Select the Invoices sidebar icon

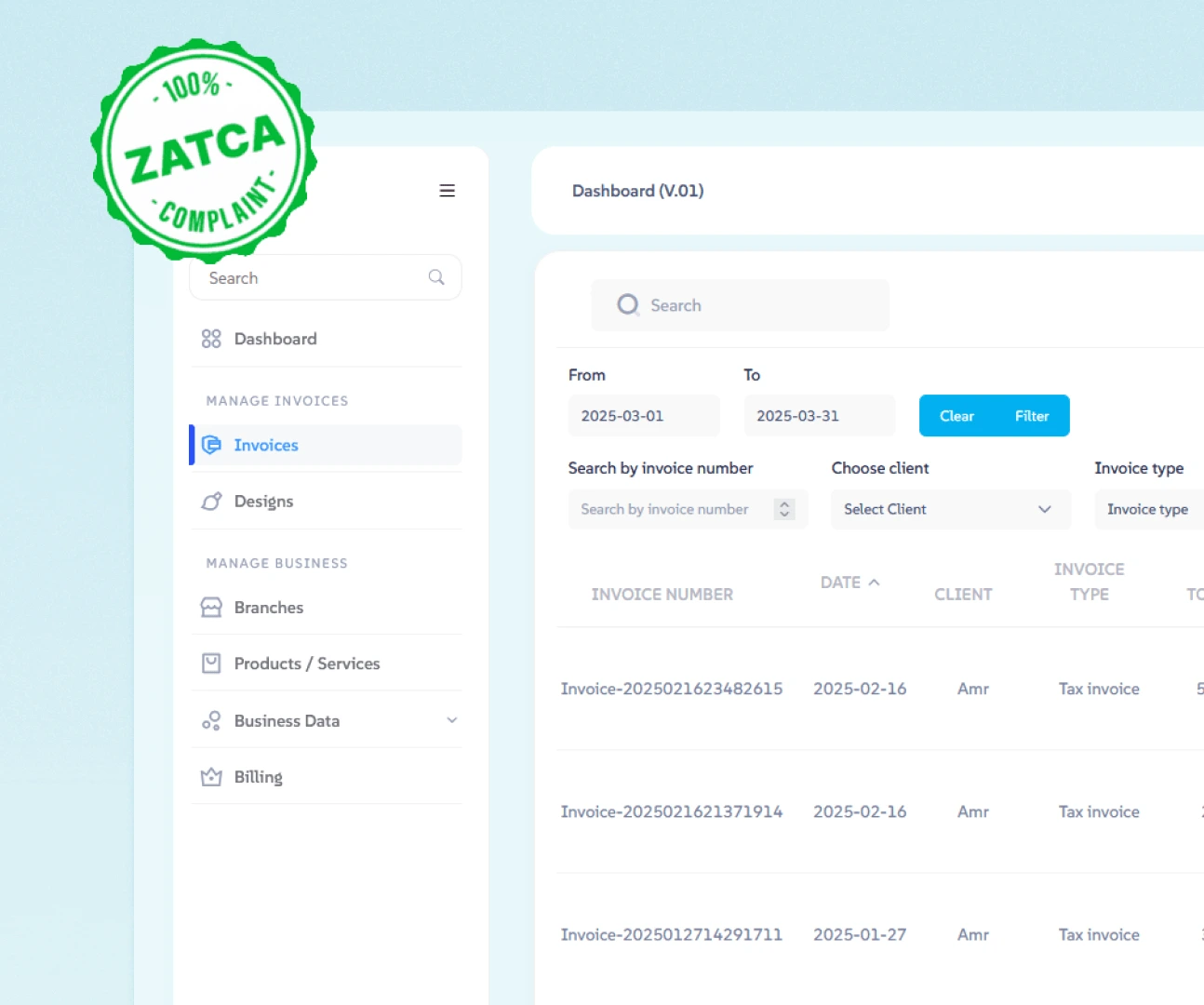pyautogui.click(x=211, y=445)
